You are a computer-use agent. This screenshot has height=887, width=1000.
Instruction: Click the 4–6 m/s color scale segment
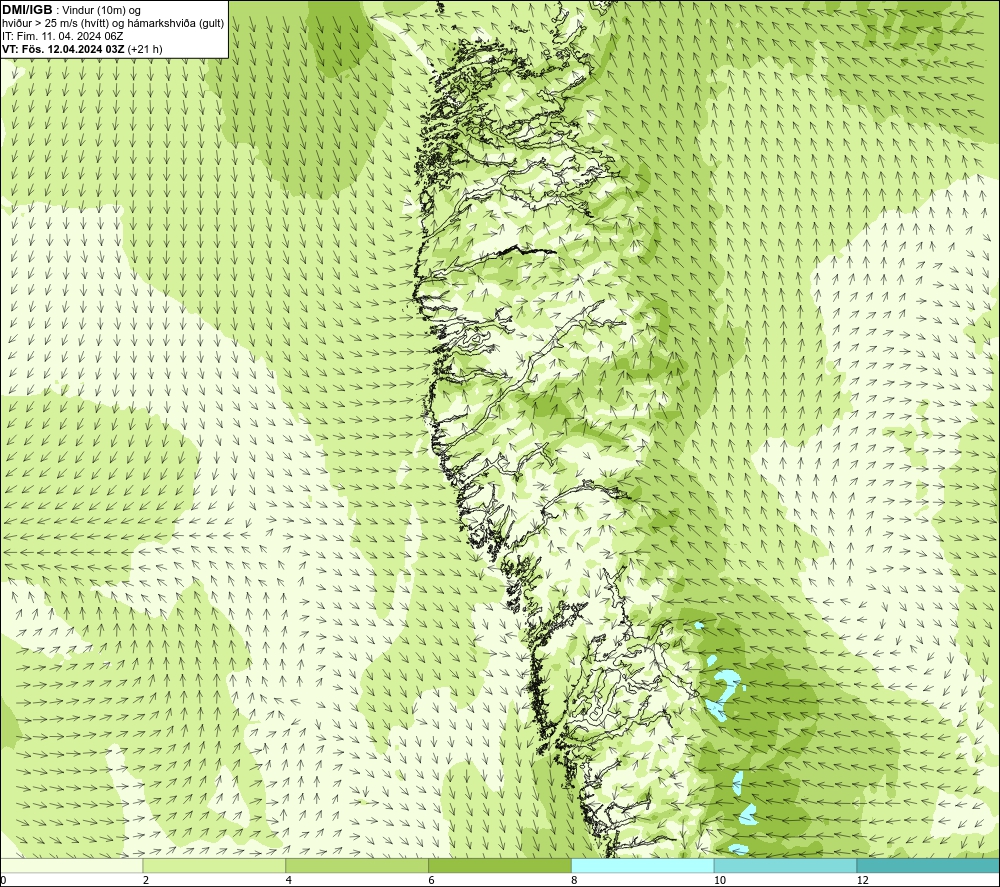click(357, 865)
